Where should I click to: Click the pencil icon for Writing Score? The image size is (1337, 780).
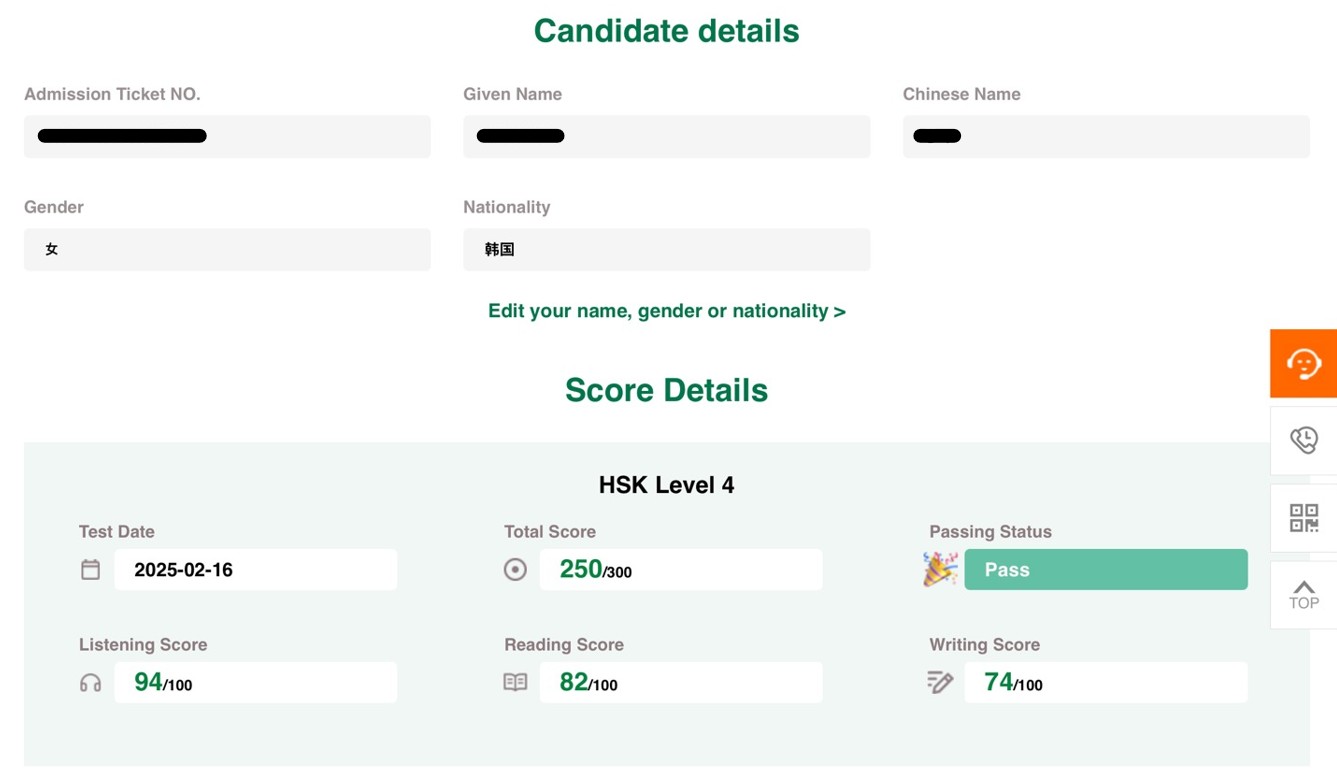point(940,682)
